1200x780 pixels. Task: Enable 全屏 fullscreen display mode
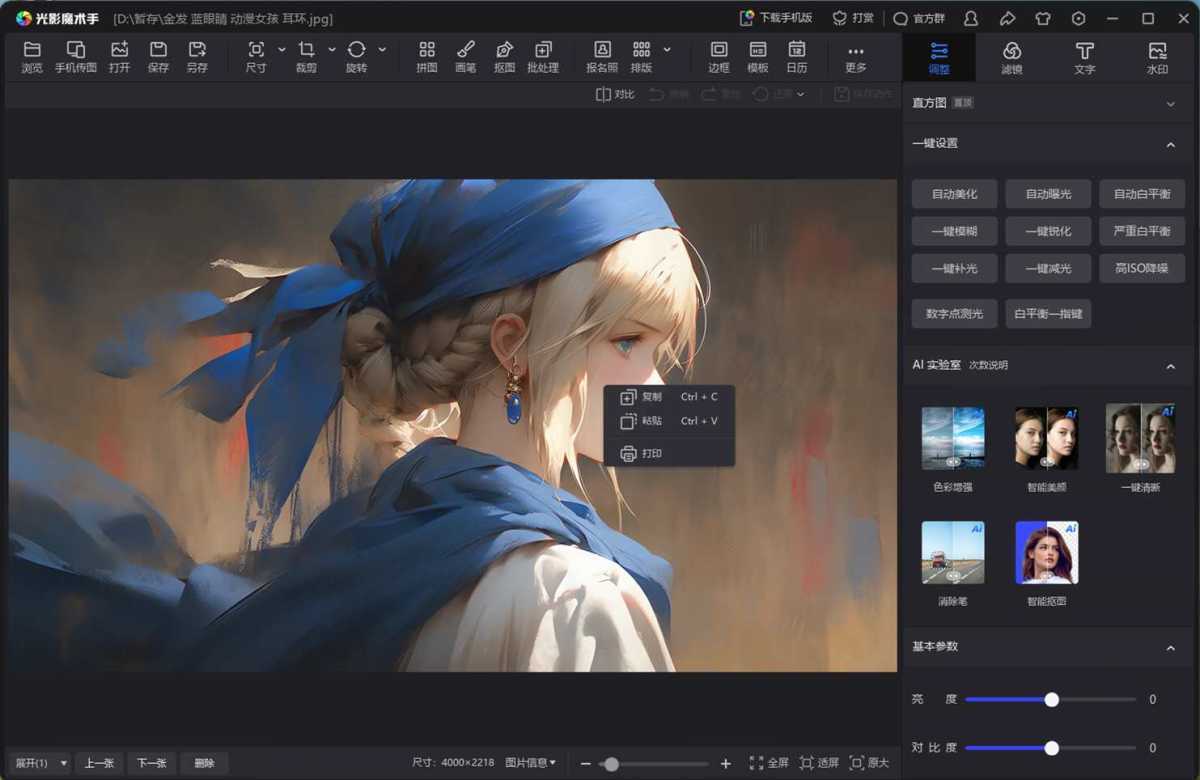pyautogui.click(x=766, y=762)
